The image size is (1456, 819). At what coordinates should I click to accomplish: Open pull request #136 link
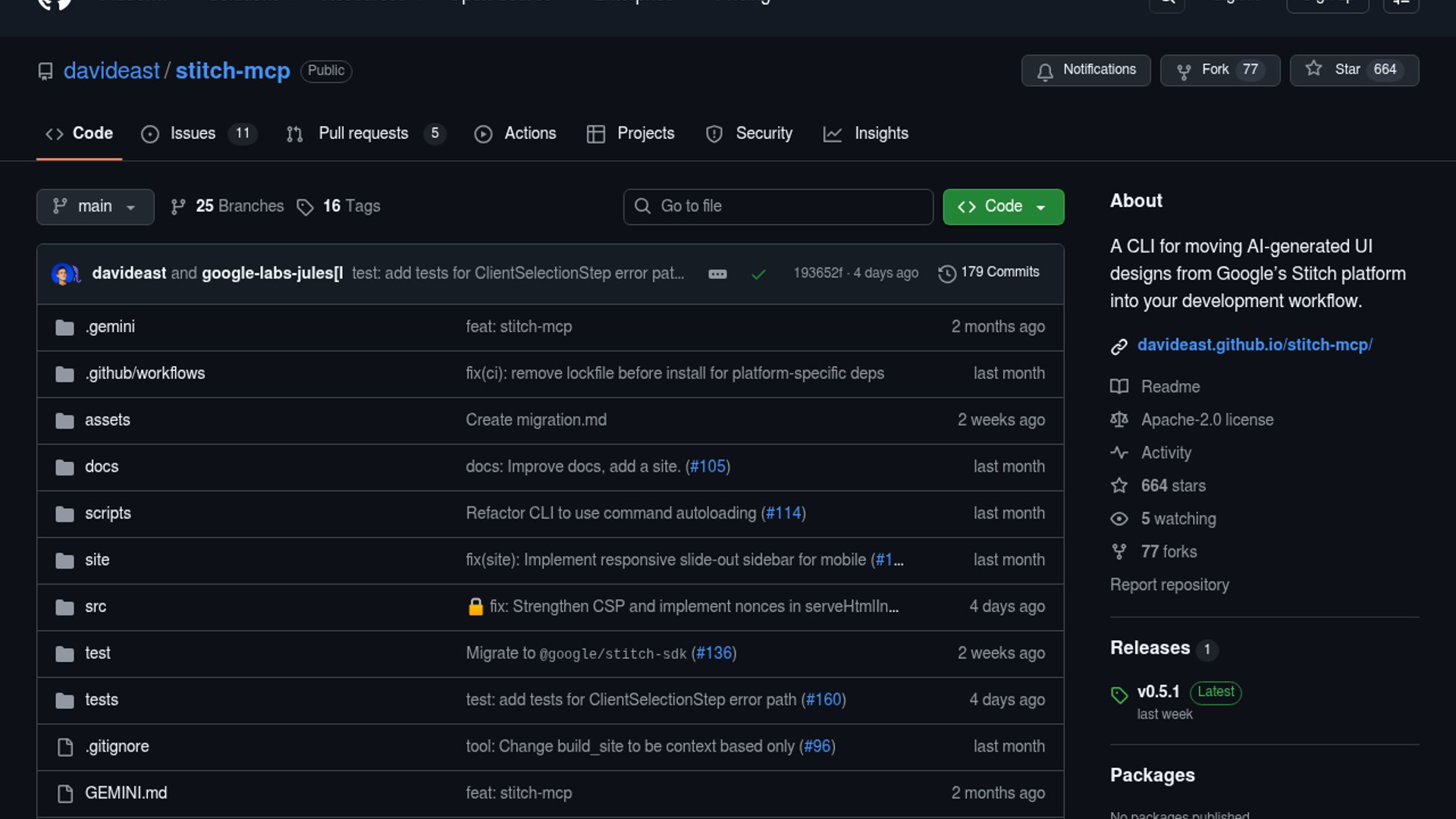pos(714,653)
